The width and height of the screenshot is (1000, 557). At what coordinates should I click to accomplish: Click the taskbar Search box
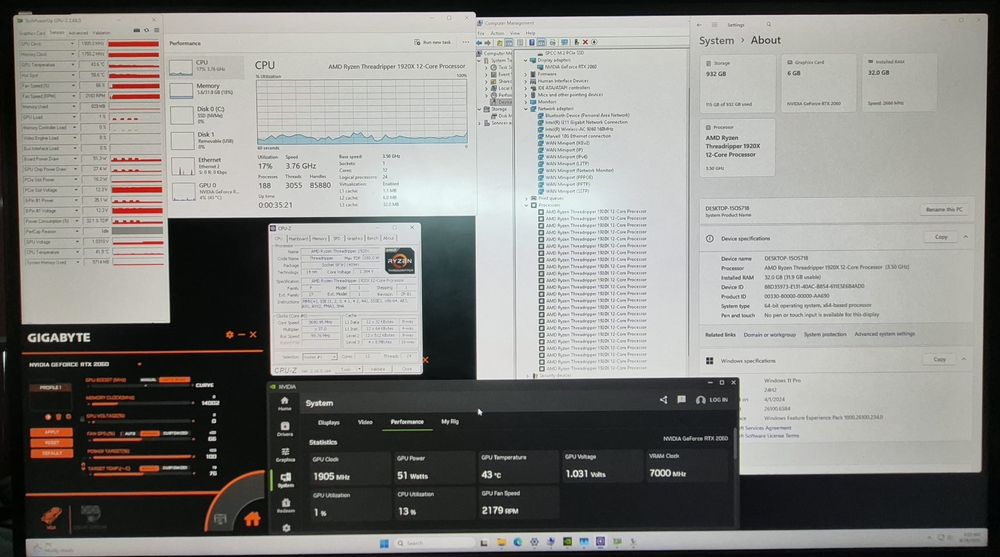point(434,543)
